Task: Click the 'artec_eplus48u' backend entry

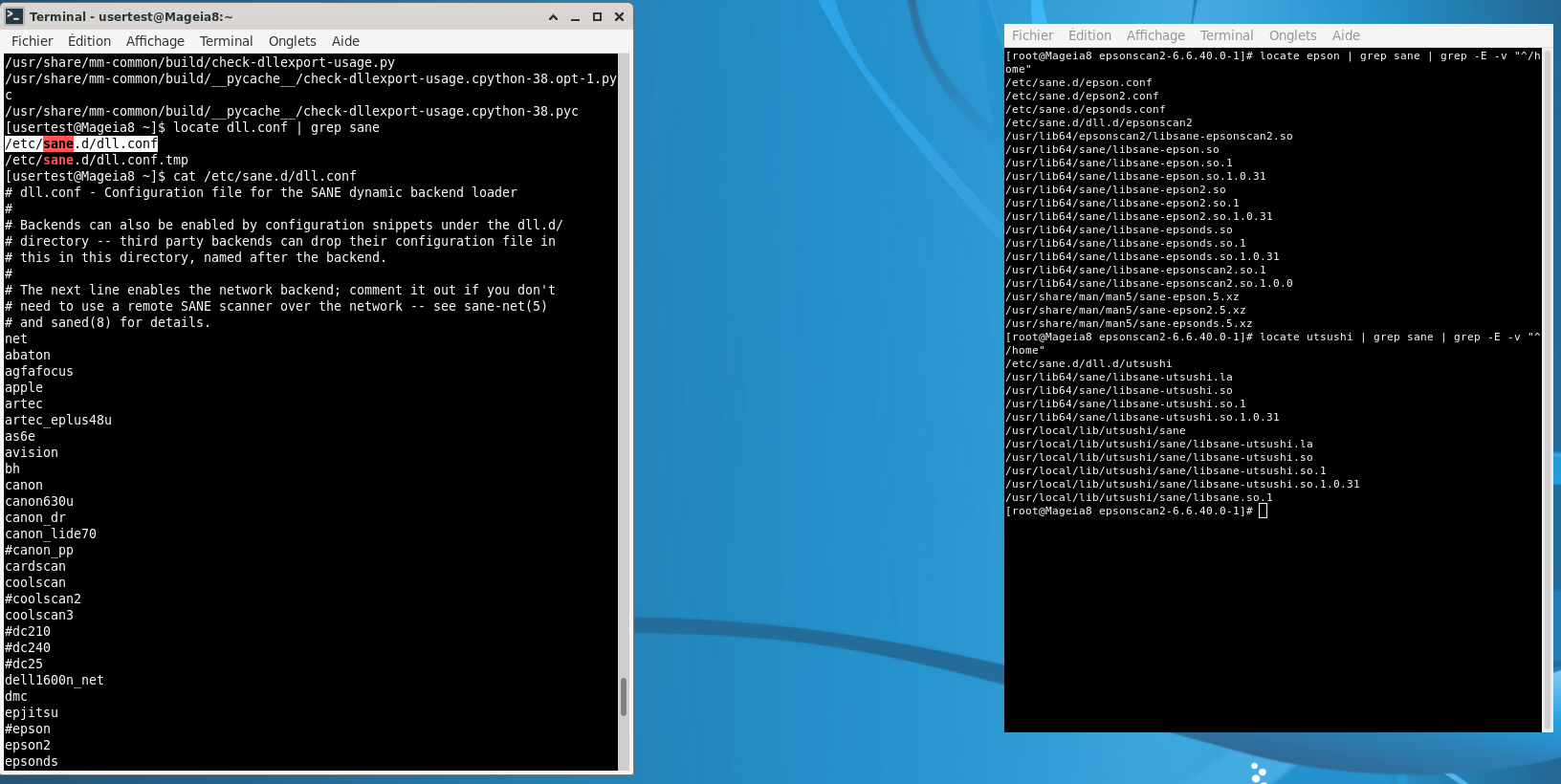Action: pyautogui.click(x=58, y=420)
